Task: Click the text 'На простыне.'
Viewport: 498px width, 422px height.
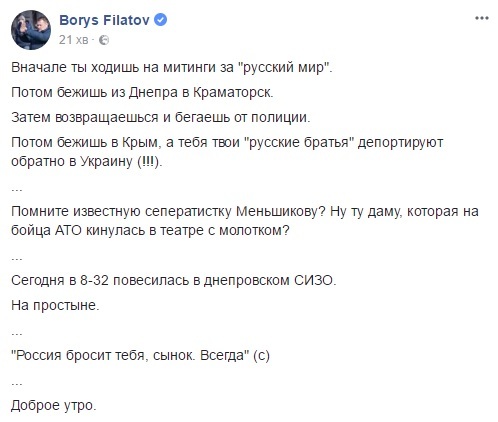Action: point(55,305)
